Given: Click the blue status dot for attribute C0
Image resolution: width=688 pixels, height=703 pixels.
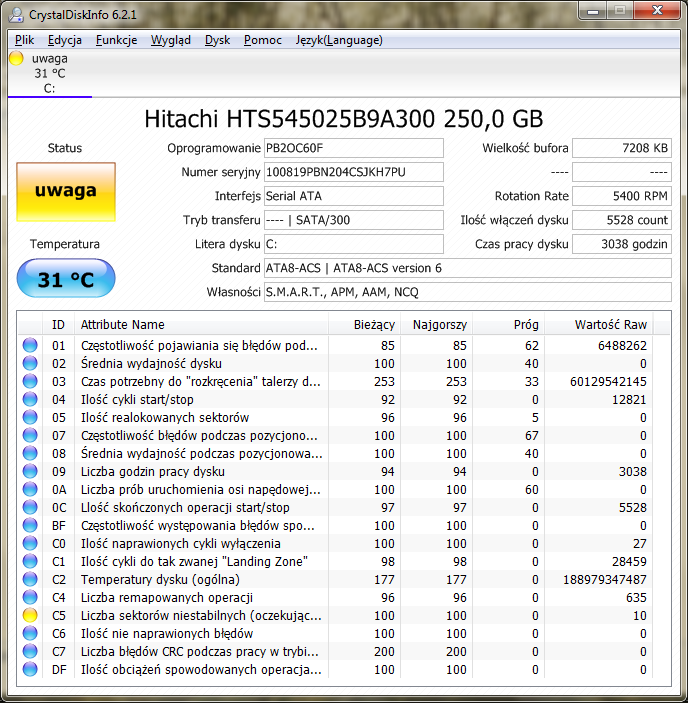Looking at the screenshot, I should click(30, 543).
